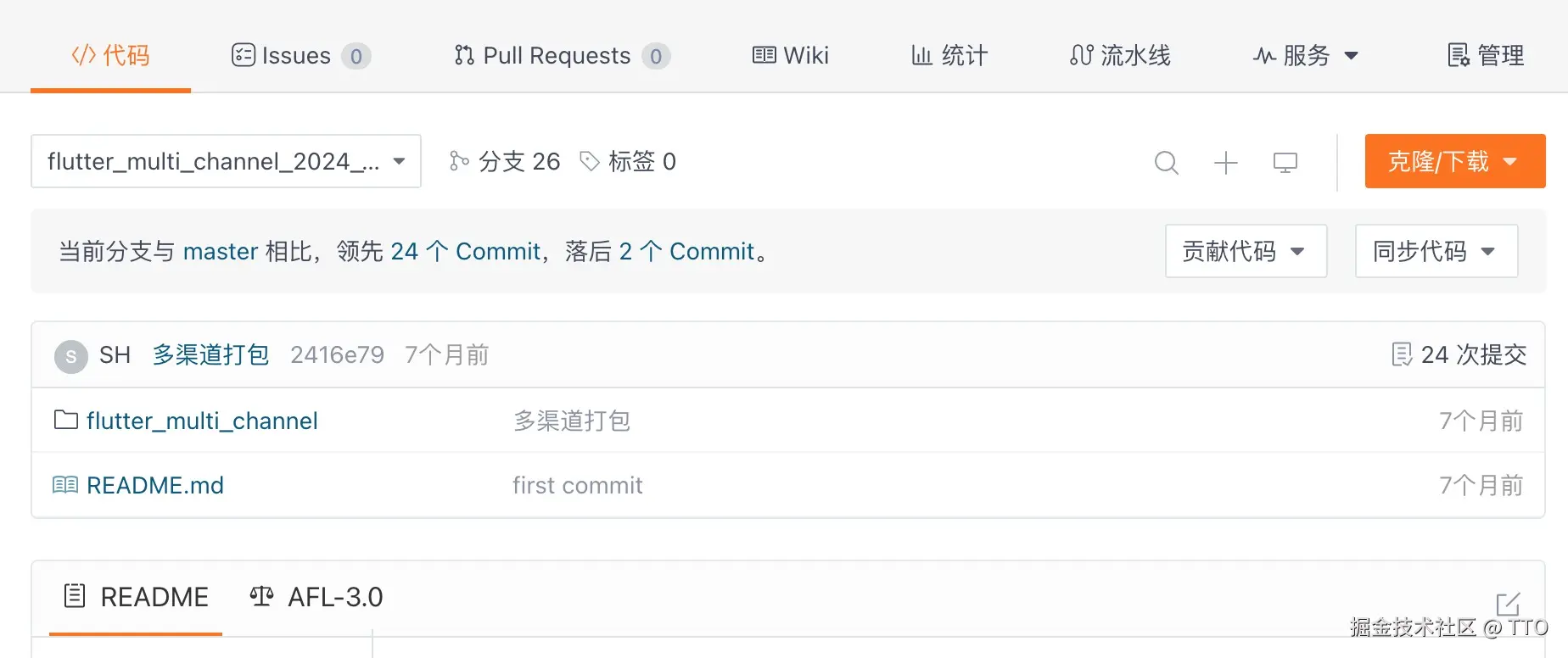Open the Wiki tab
Viewport: 1568px width, 658px height.
point(791,56)
